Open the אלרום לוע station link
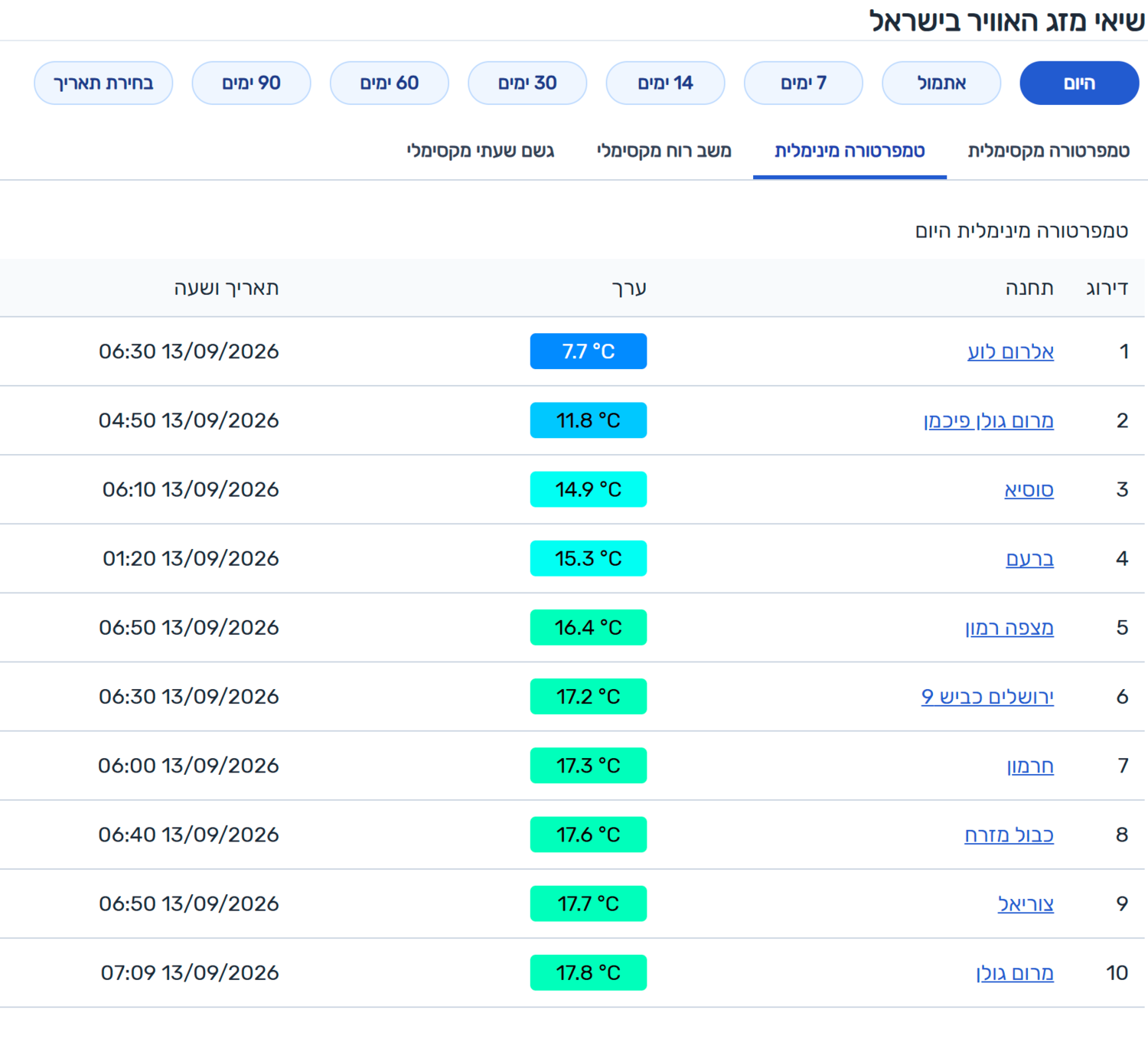This screenshot has width=1148, height=1039. click(x=1011, y=351)
